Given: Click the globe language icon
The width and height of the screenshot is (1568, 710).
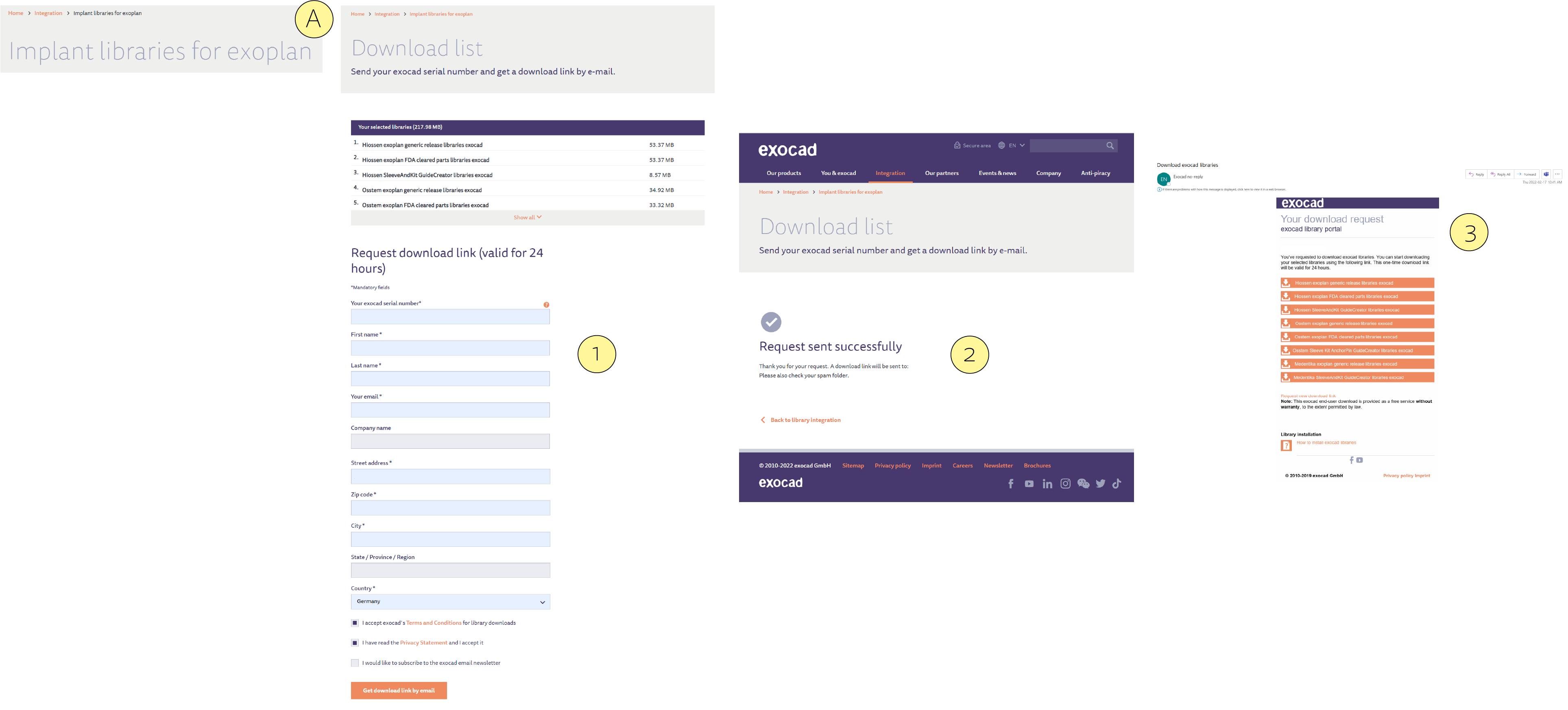Looking at the screenshot, I should pos(1001,146).
